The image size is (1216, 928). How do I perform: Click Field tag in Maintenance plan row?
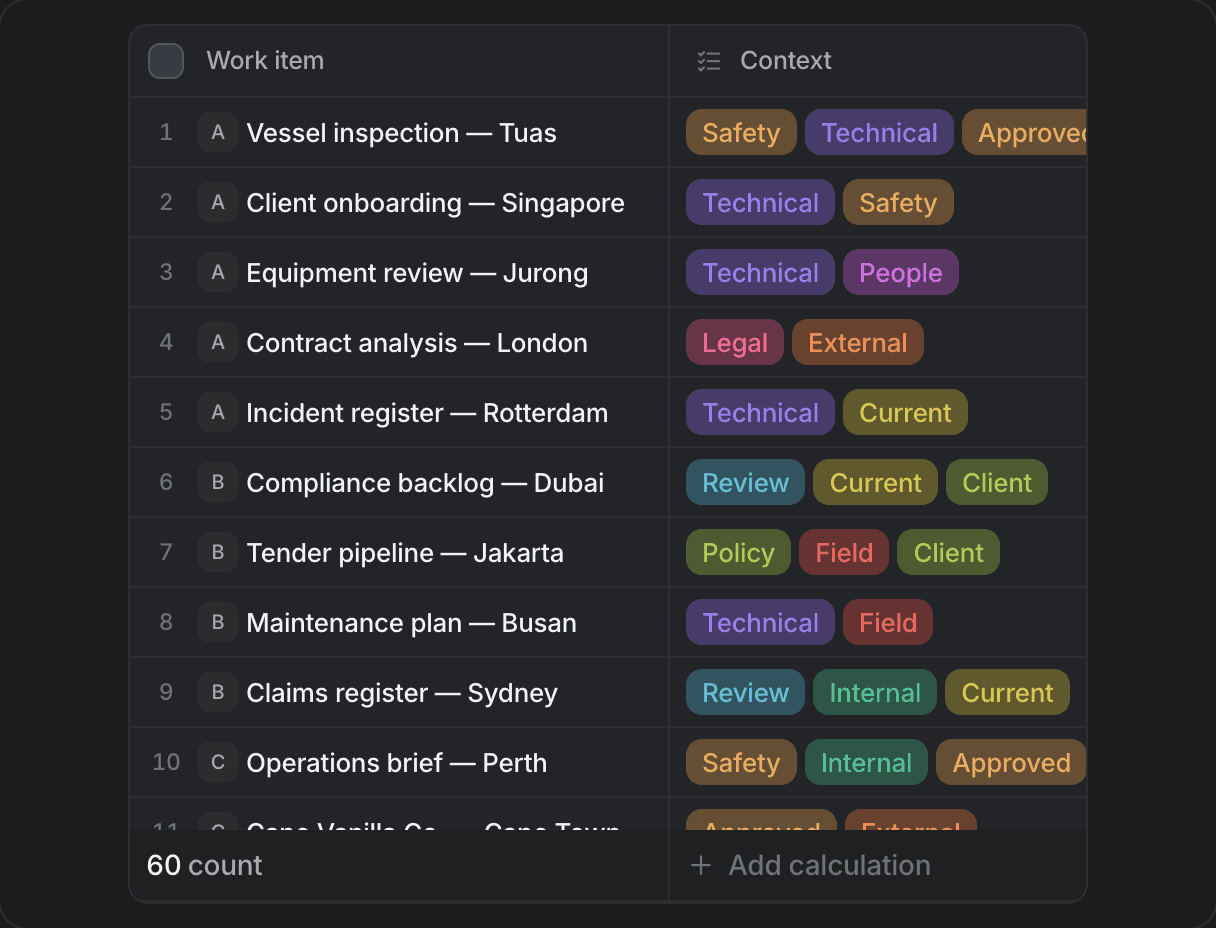(888, 622)
